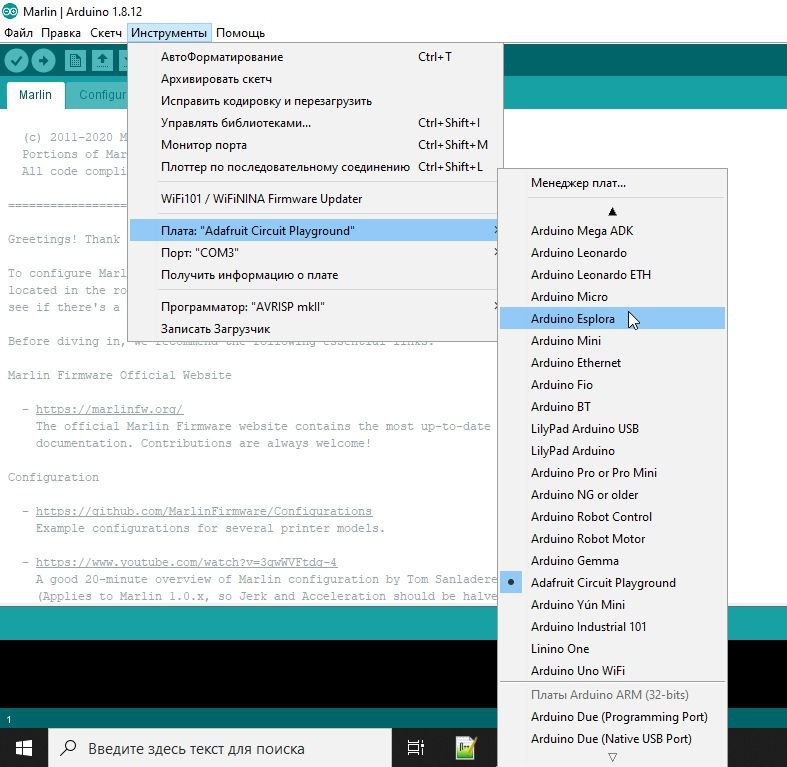Viewport: 787px width, 767px height.
Task: Click the Task View taskbar icon
Action: [x=416, y=748]
